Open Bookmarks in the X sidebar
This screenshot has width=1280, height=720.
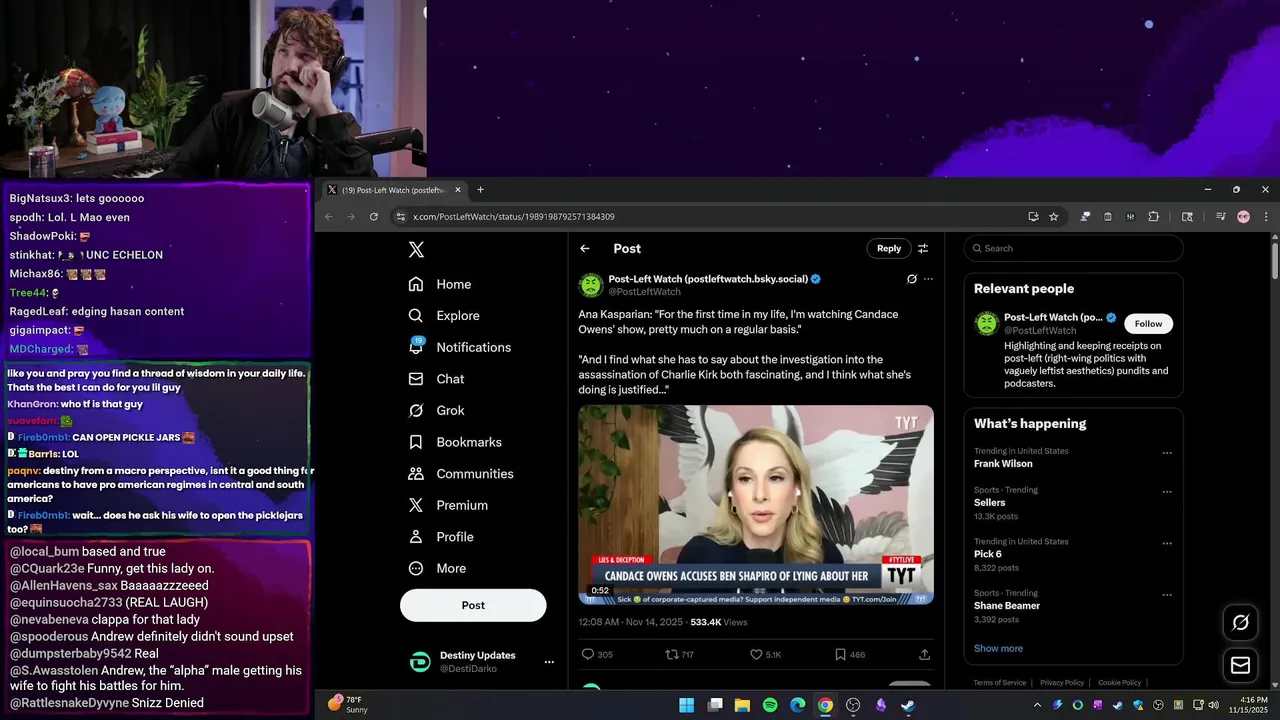455,442
